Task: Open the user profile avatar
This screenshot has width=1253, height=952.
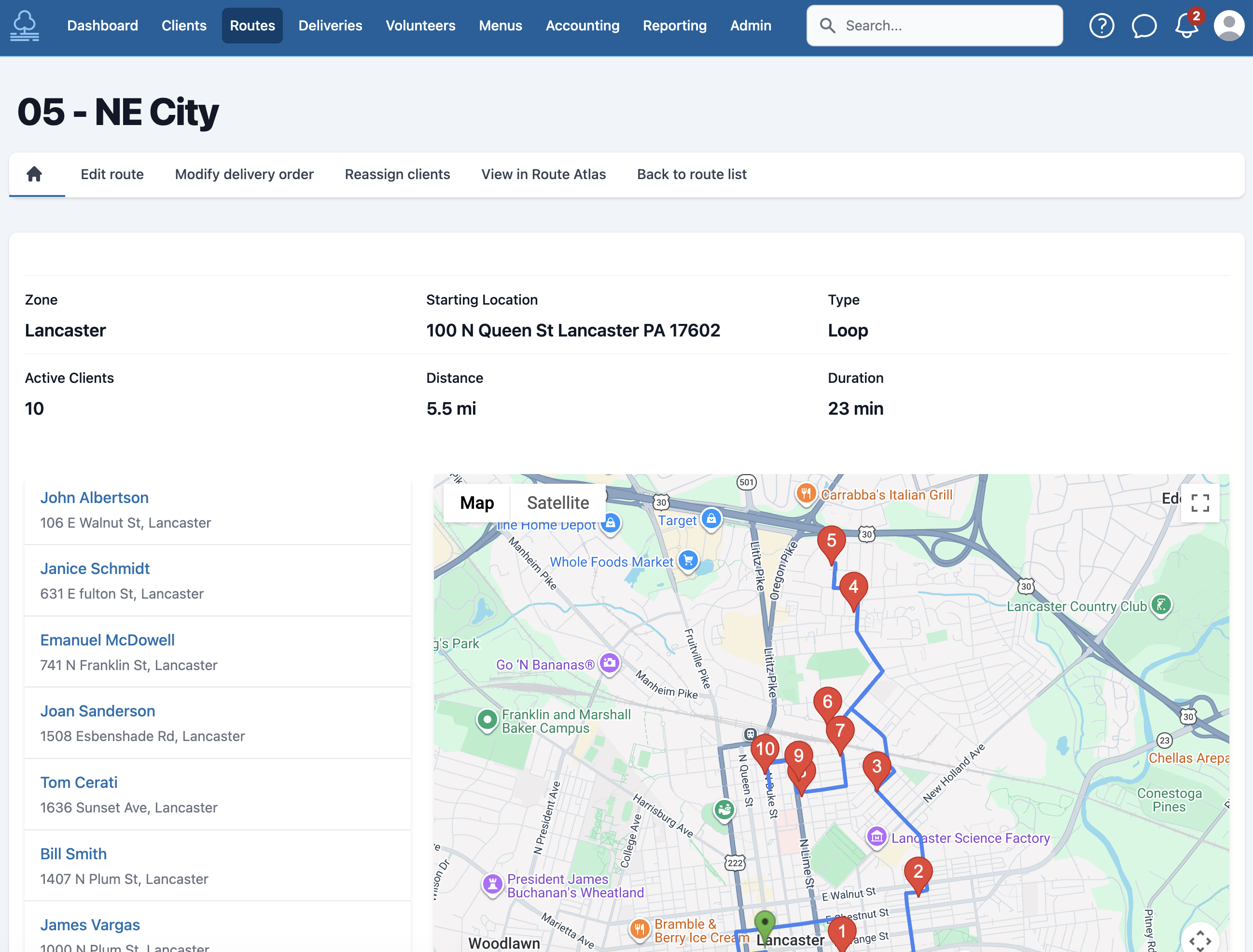Action: click(x=1229, y=26)
